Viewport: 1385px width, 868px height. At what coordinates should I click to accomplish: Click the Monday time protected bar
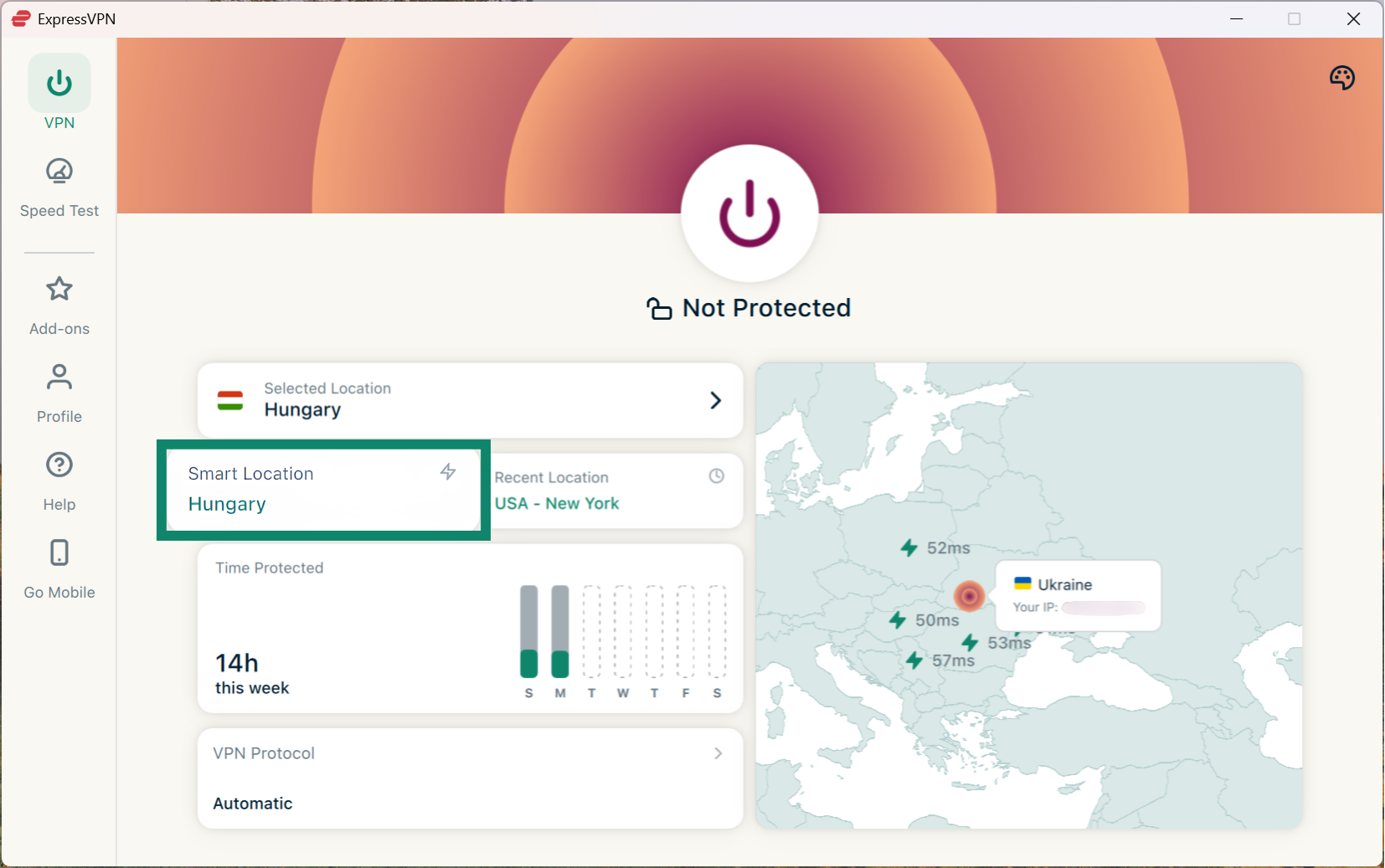(x=560, y=632)
